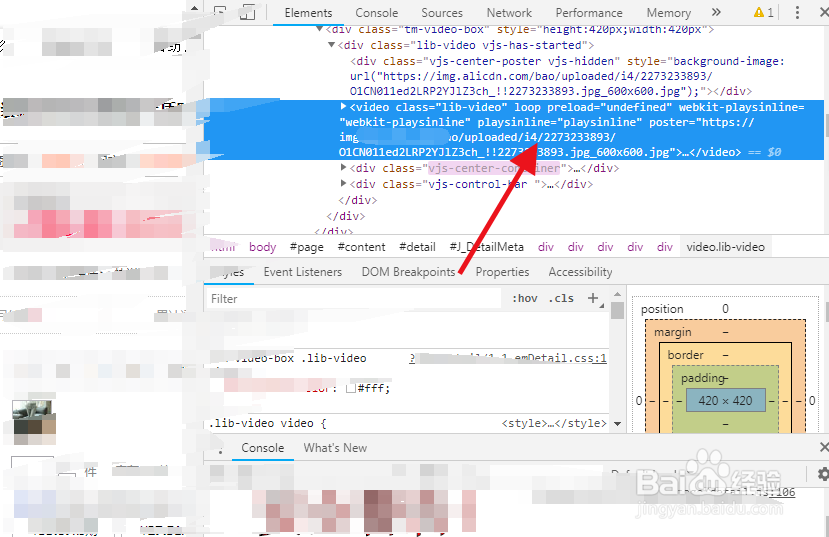Switch to the Sources tab
Image resolution: width=829 pixels, height=537 pixels.
[442, 13]
